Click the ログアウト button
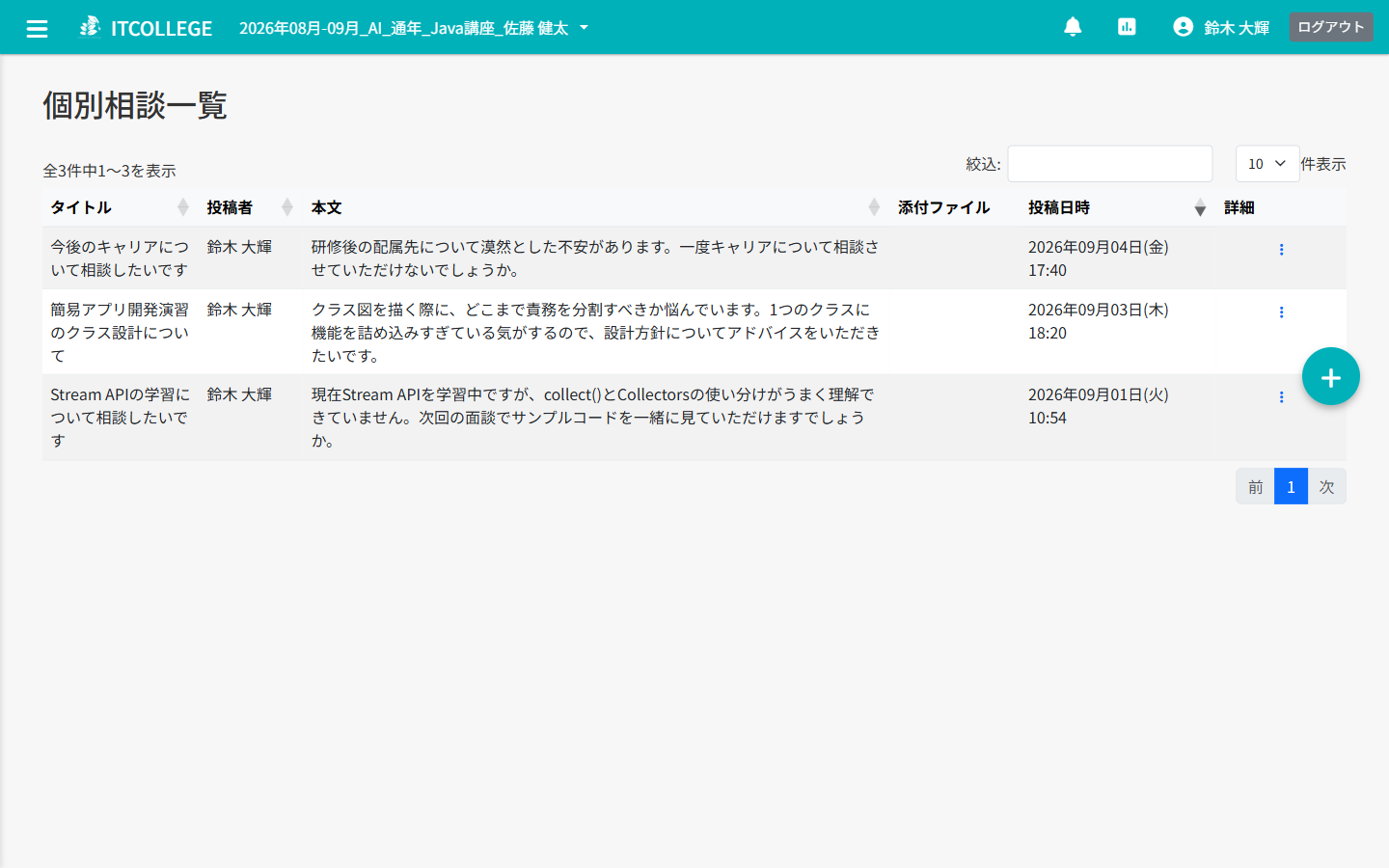1389x868 pixels. click(1331, 27)
